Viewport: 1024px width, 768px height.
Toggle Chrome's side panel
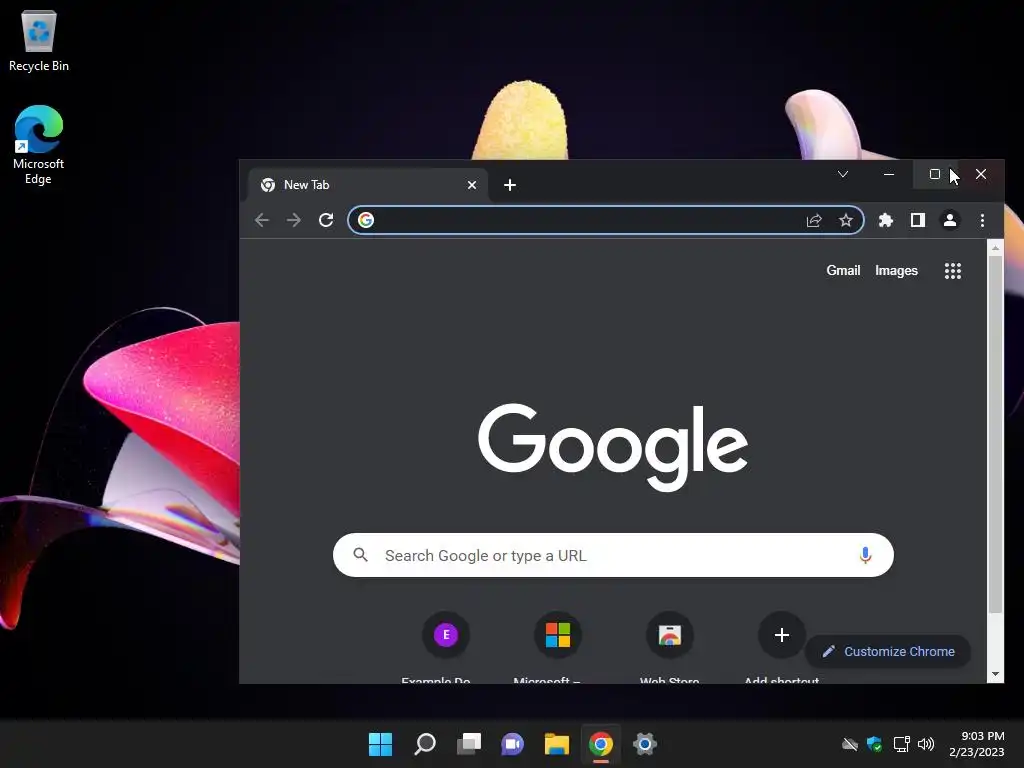point(918,220)
